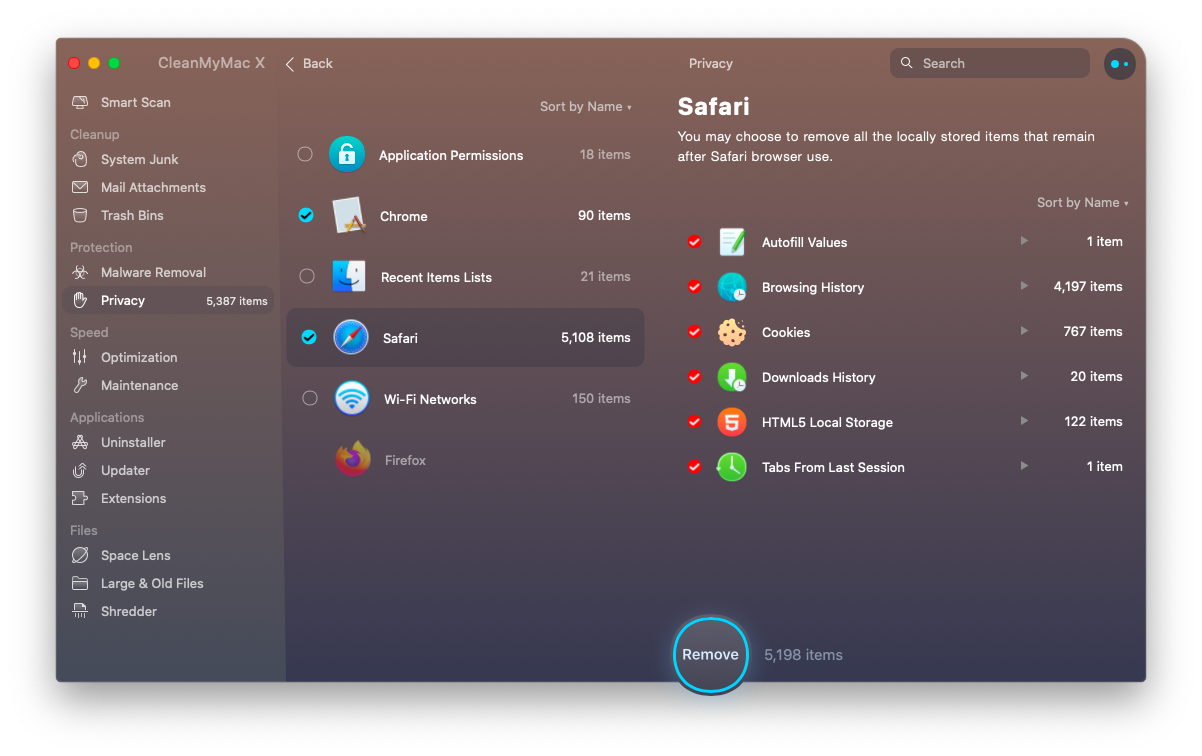This screenshot has height=756, width=1202.
Task: Click the Cookies icon in Safari details
Action: click(732, 332)
